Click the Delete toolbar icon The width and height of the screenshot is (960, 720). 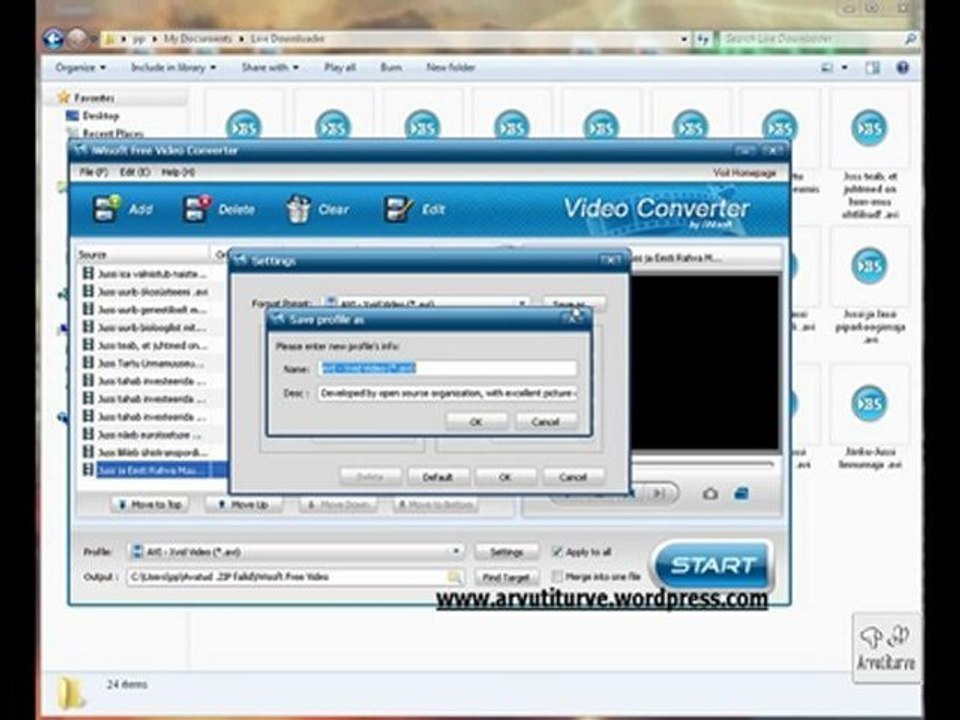[x=197, y=209]
